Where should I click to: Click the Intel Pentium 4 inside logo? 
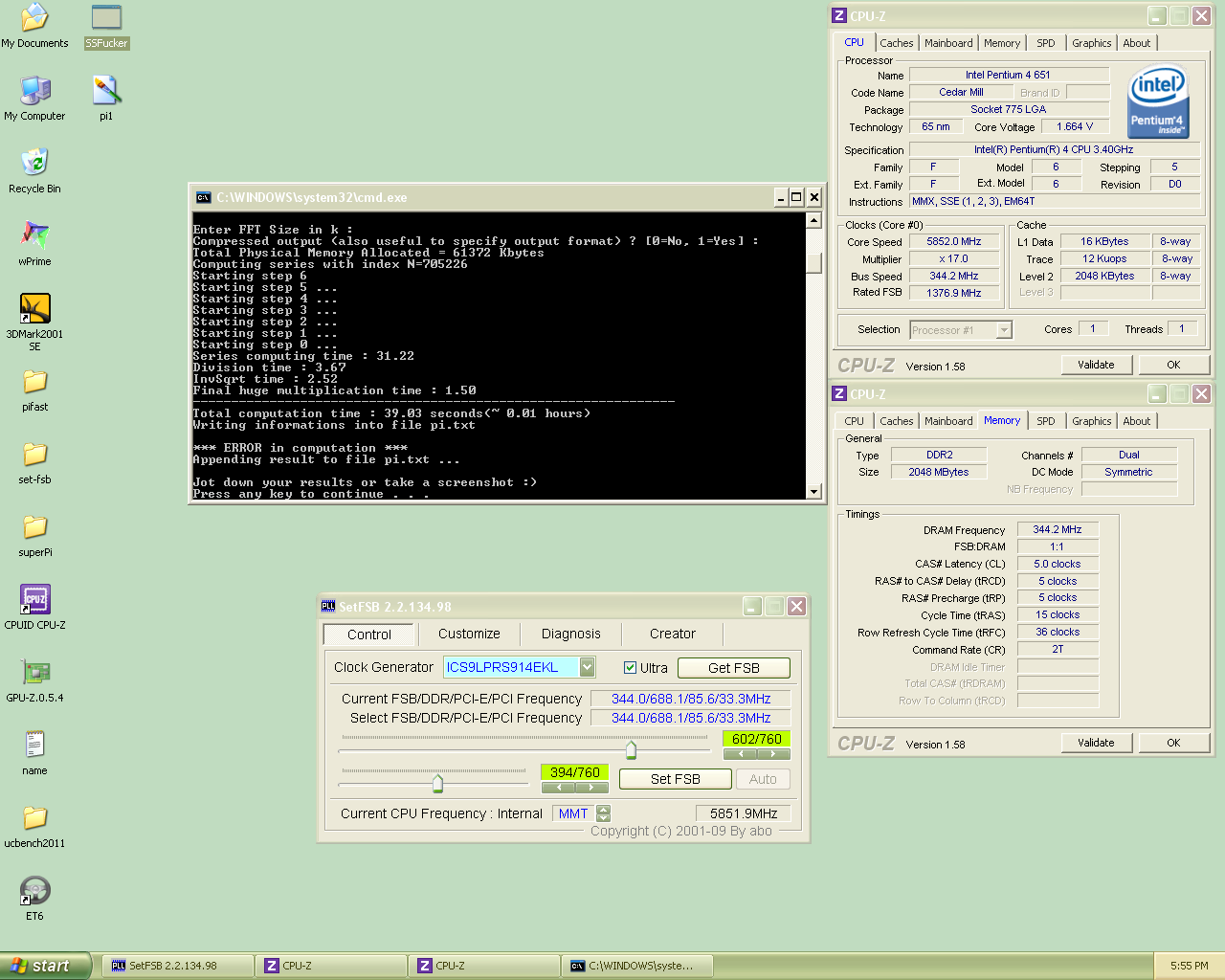[1158, 100]
